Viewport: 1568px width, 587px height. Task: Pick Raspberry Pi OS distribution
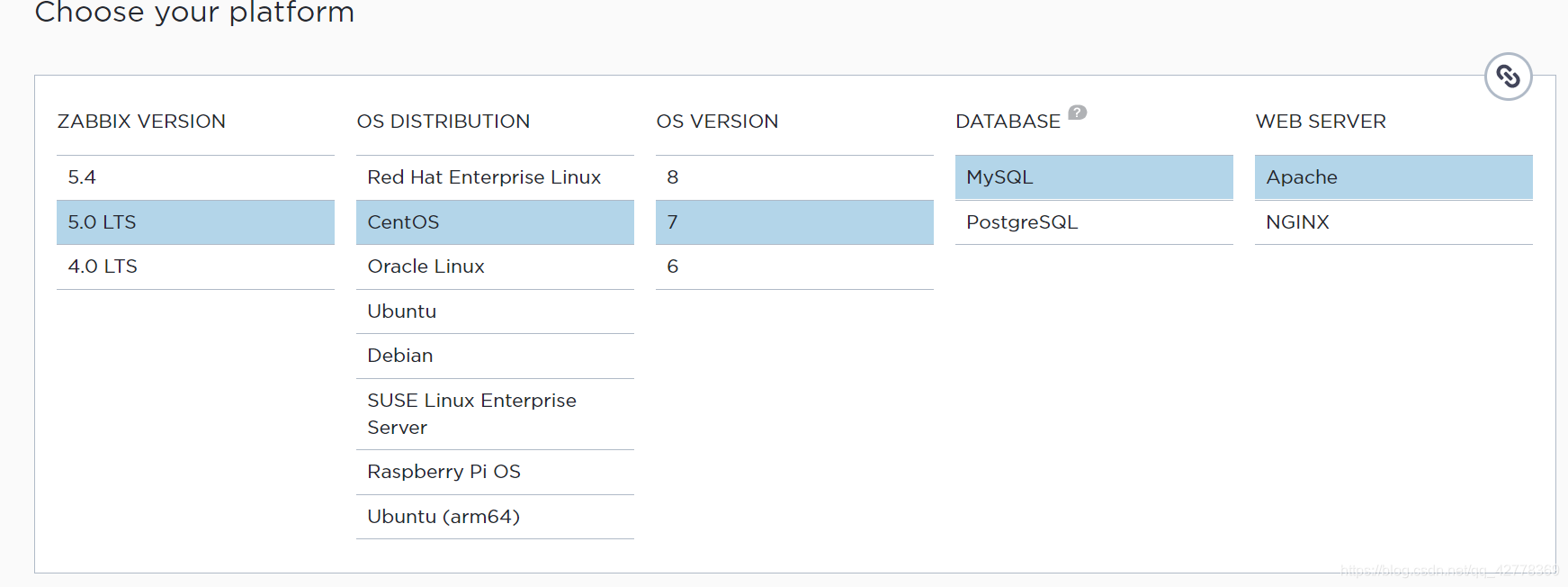pos(495,472)
